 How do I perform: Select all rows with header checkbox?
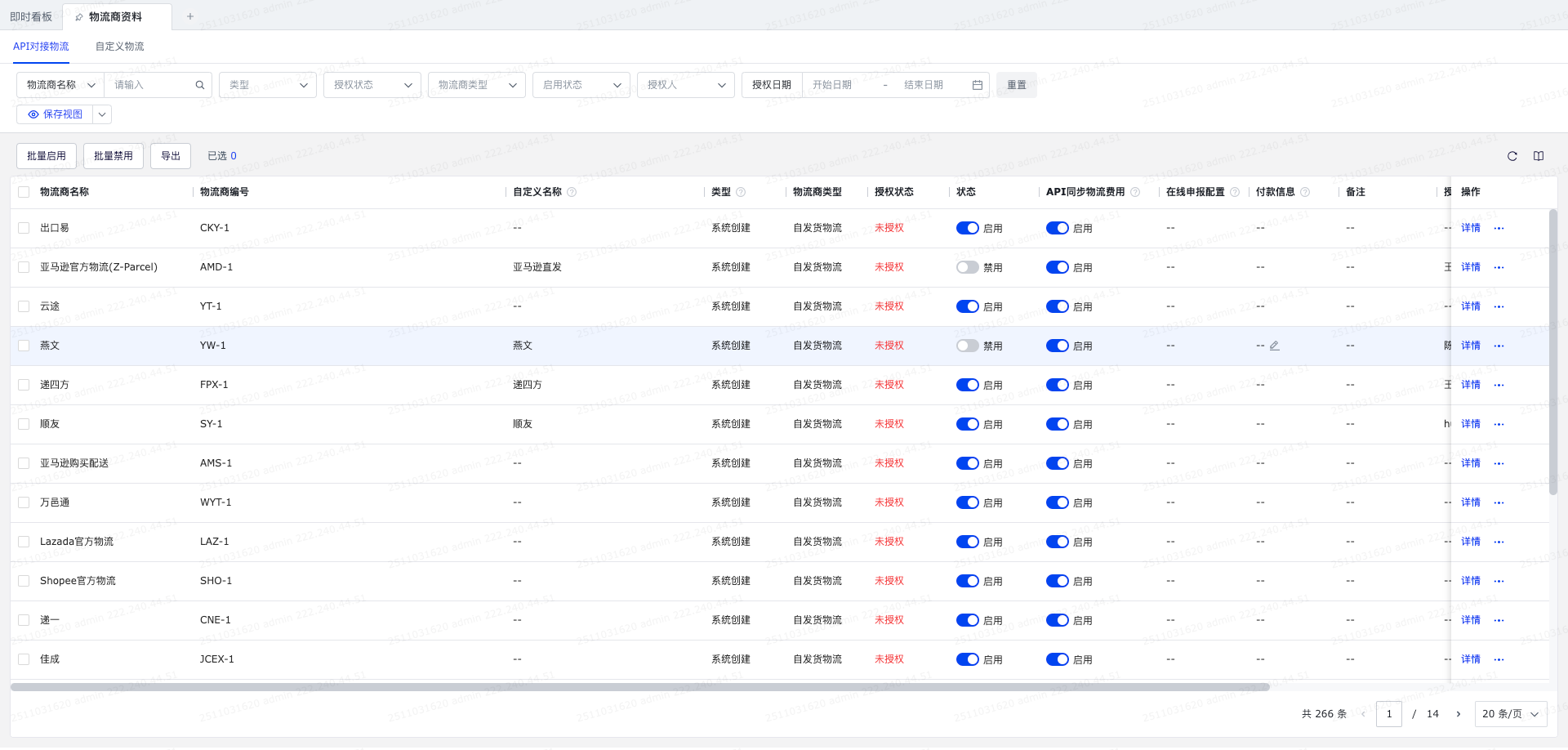click(x=24, y=192)
